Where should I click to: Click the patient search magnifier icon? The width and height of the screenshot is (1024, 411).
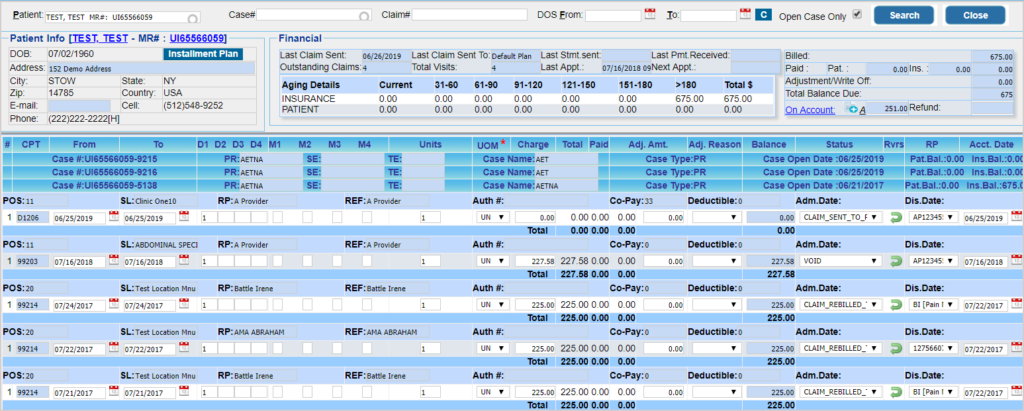click(x=192, y=17)
